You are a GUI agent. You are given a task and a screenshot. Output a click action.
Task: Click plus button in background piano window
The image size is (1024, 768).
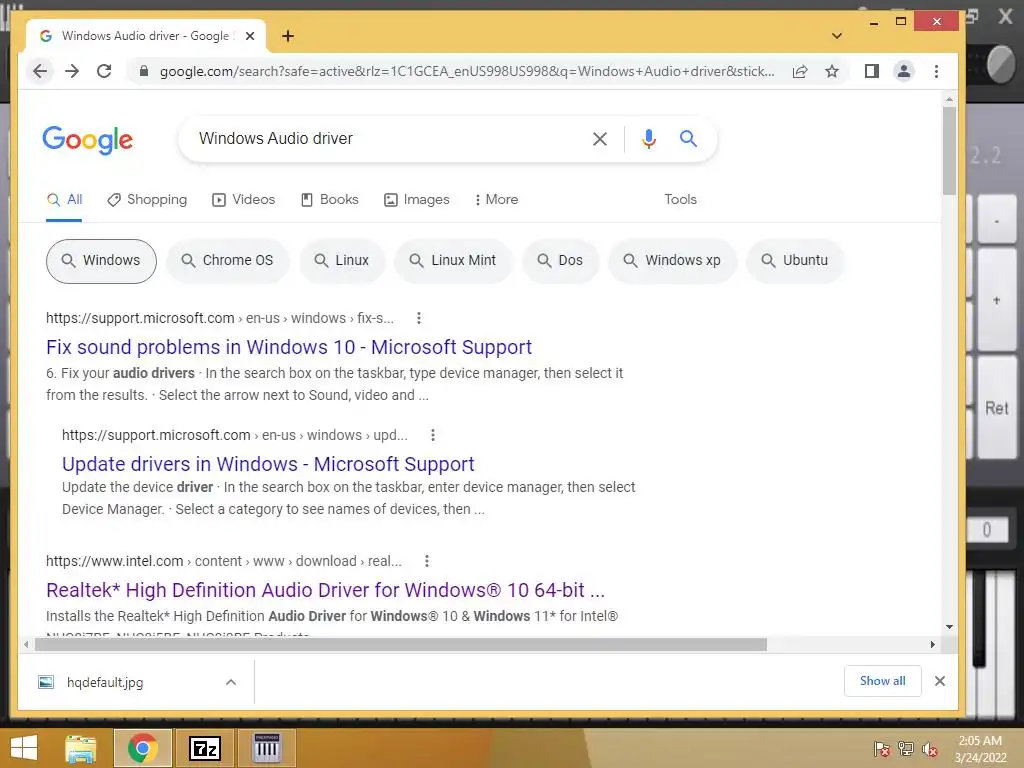click(x=997, y=300)
